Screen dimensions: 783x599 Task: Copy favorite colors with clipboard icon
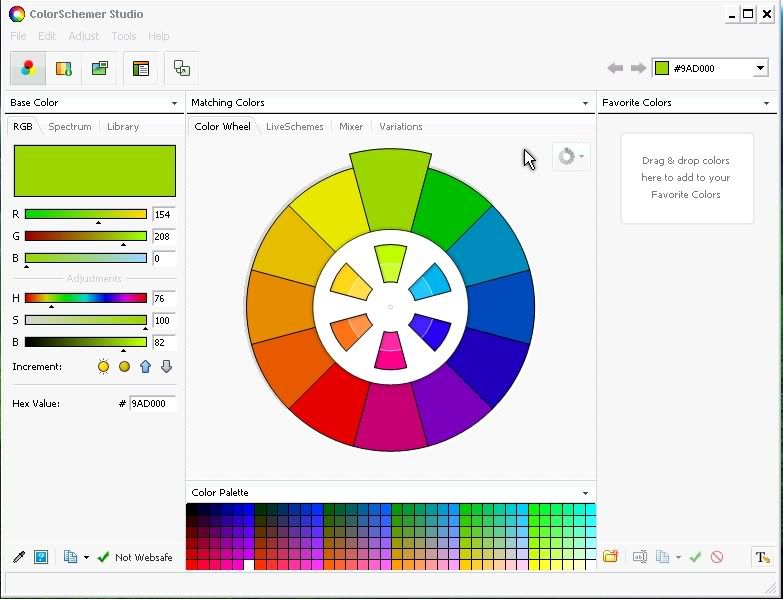point(662,557)
